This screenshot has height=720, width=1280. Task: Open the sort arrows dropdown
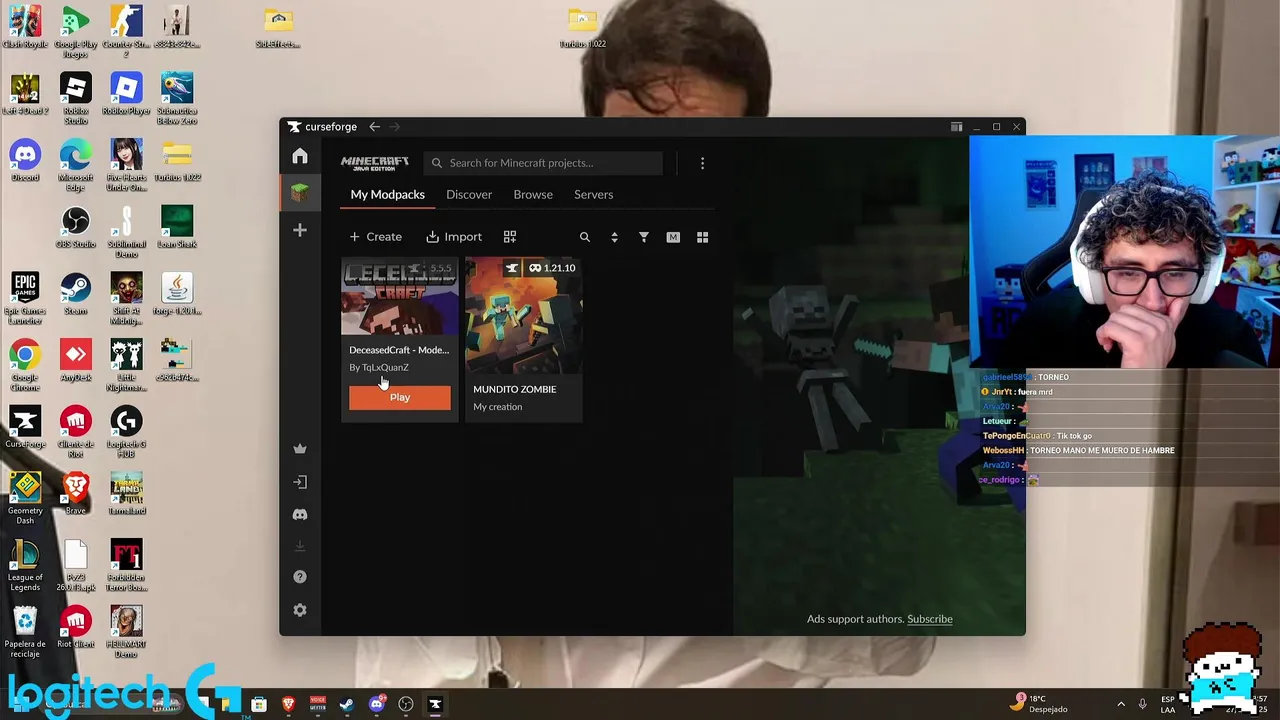coord(614,237)
